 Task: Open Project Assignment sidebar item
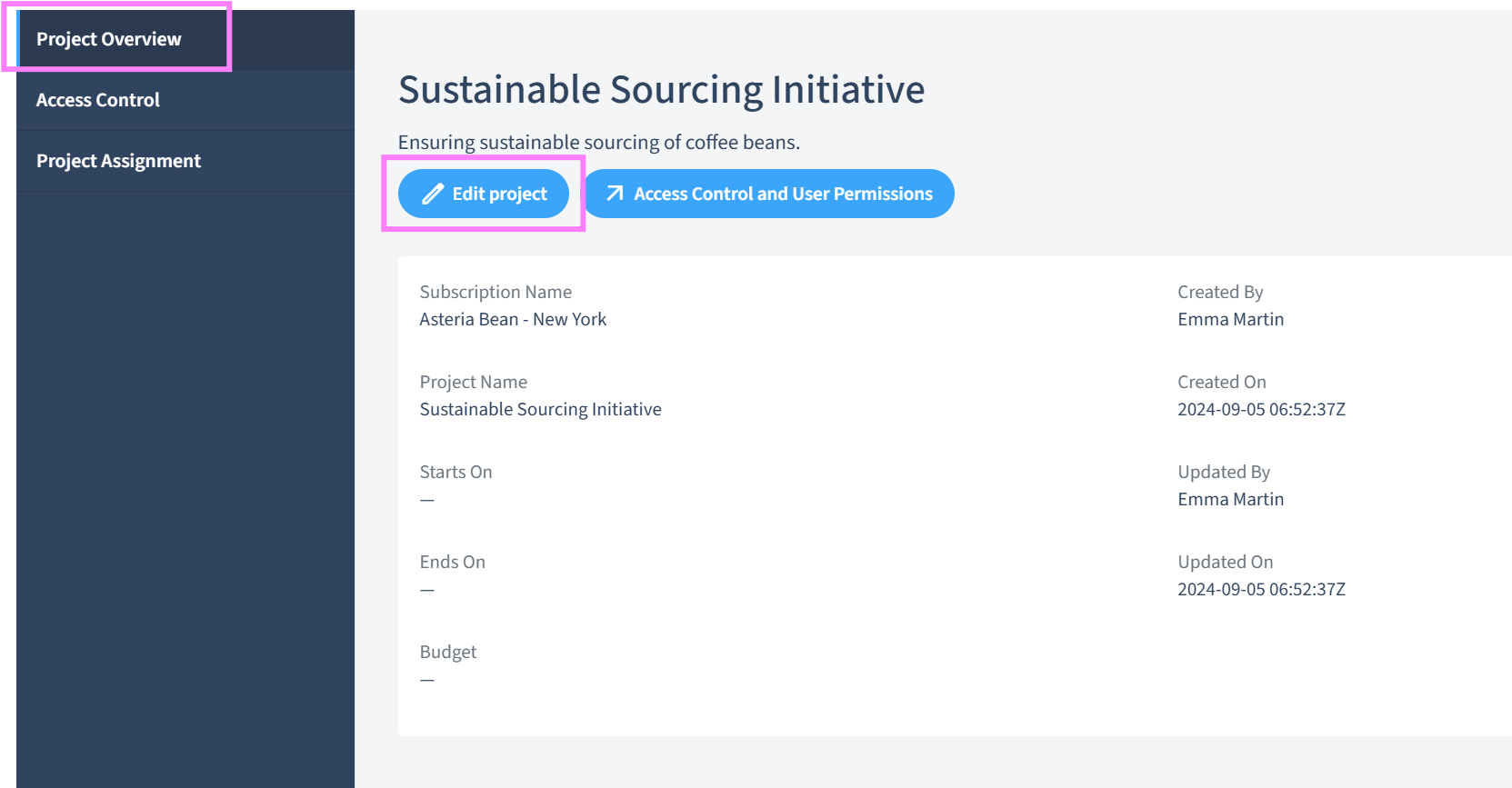coord(185,161)
